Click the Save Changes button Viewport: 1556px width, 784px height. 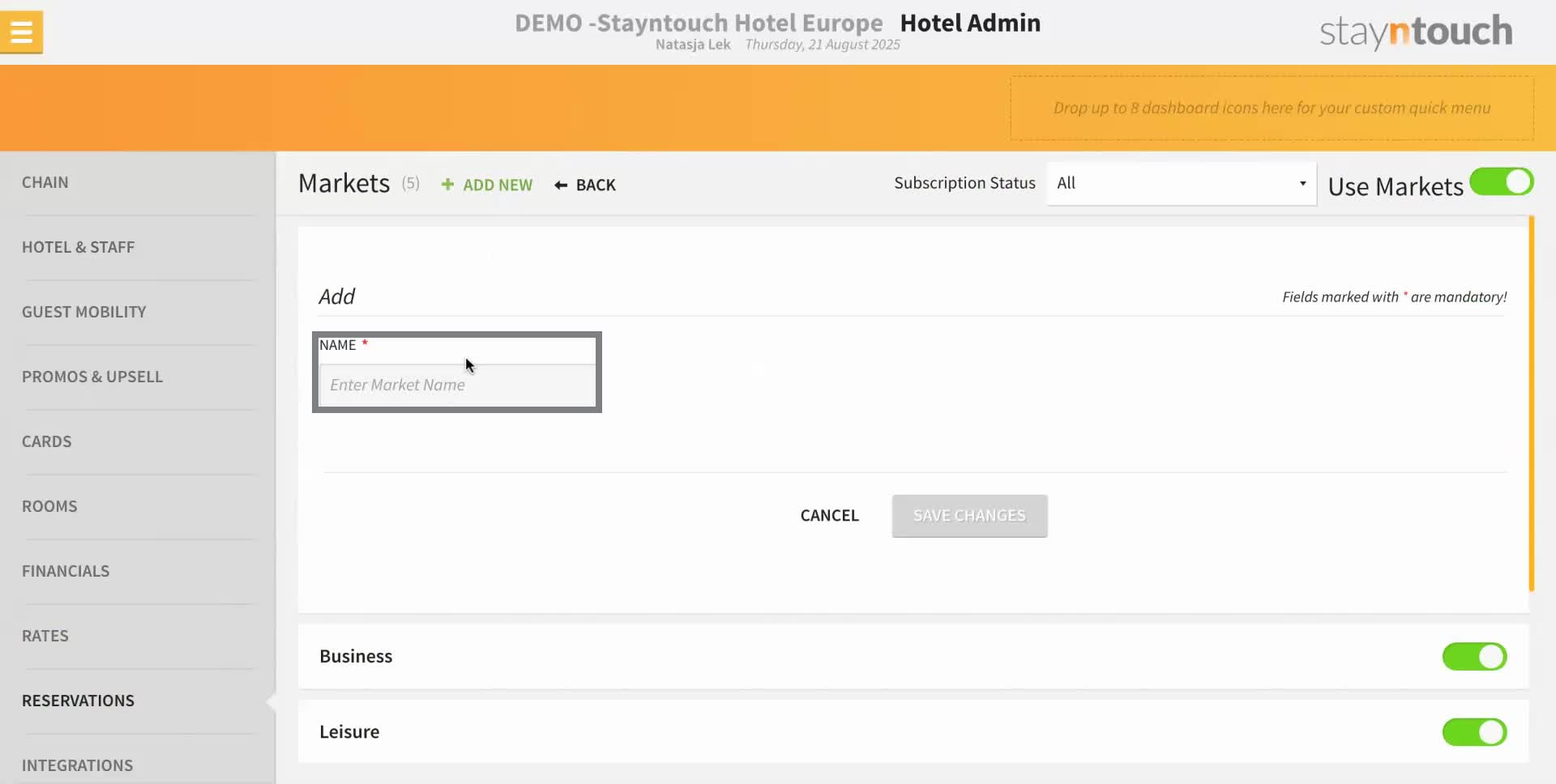click(969, 515)
